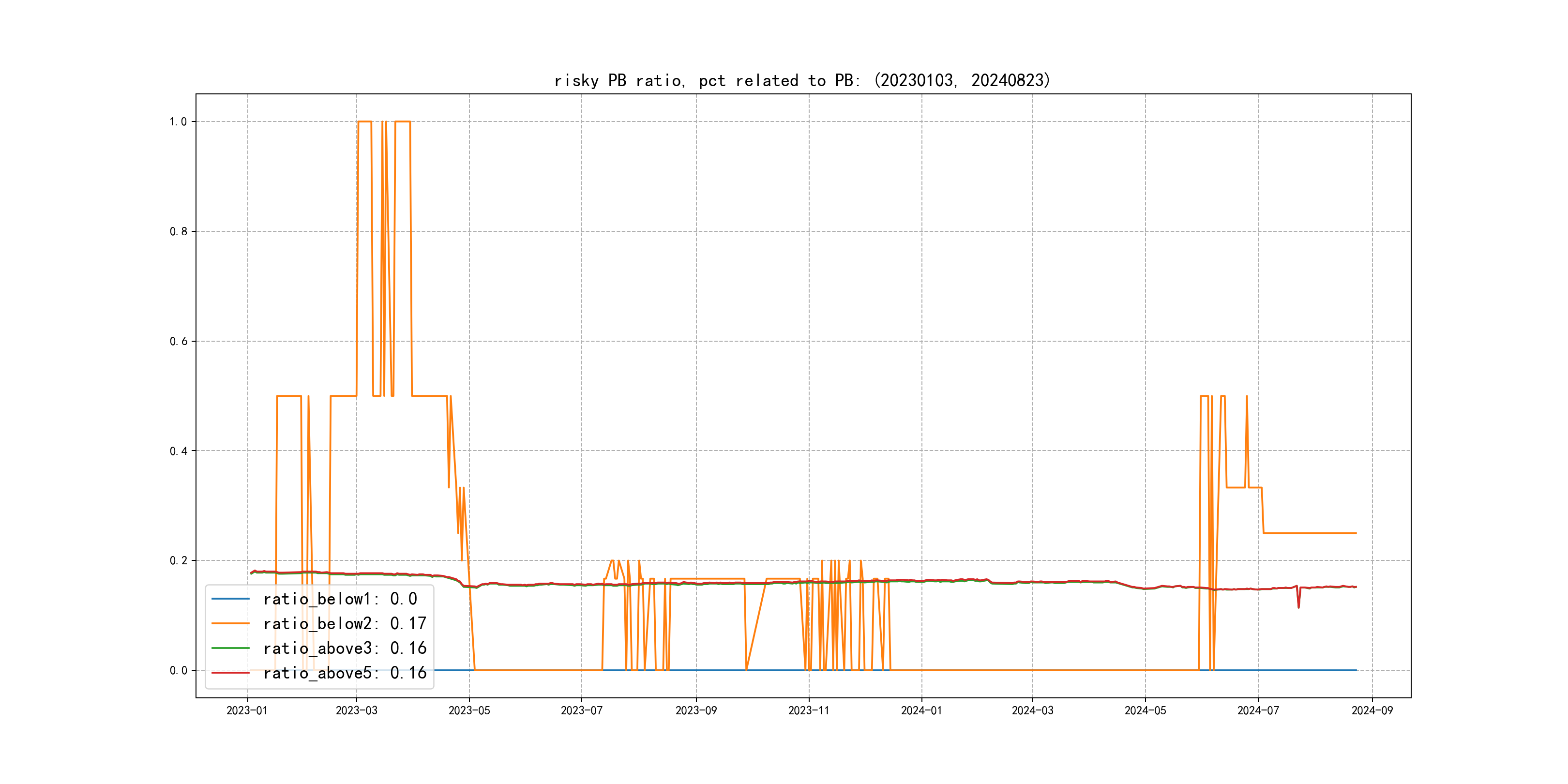Click the green ratio_above3 legend line sample
Viewport: 1568px width, 784px height.
(x=230, y=648)
